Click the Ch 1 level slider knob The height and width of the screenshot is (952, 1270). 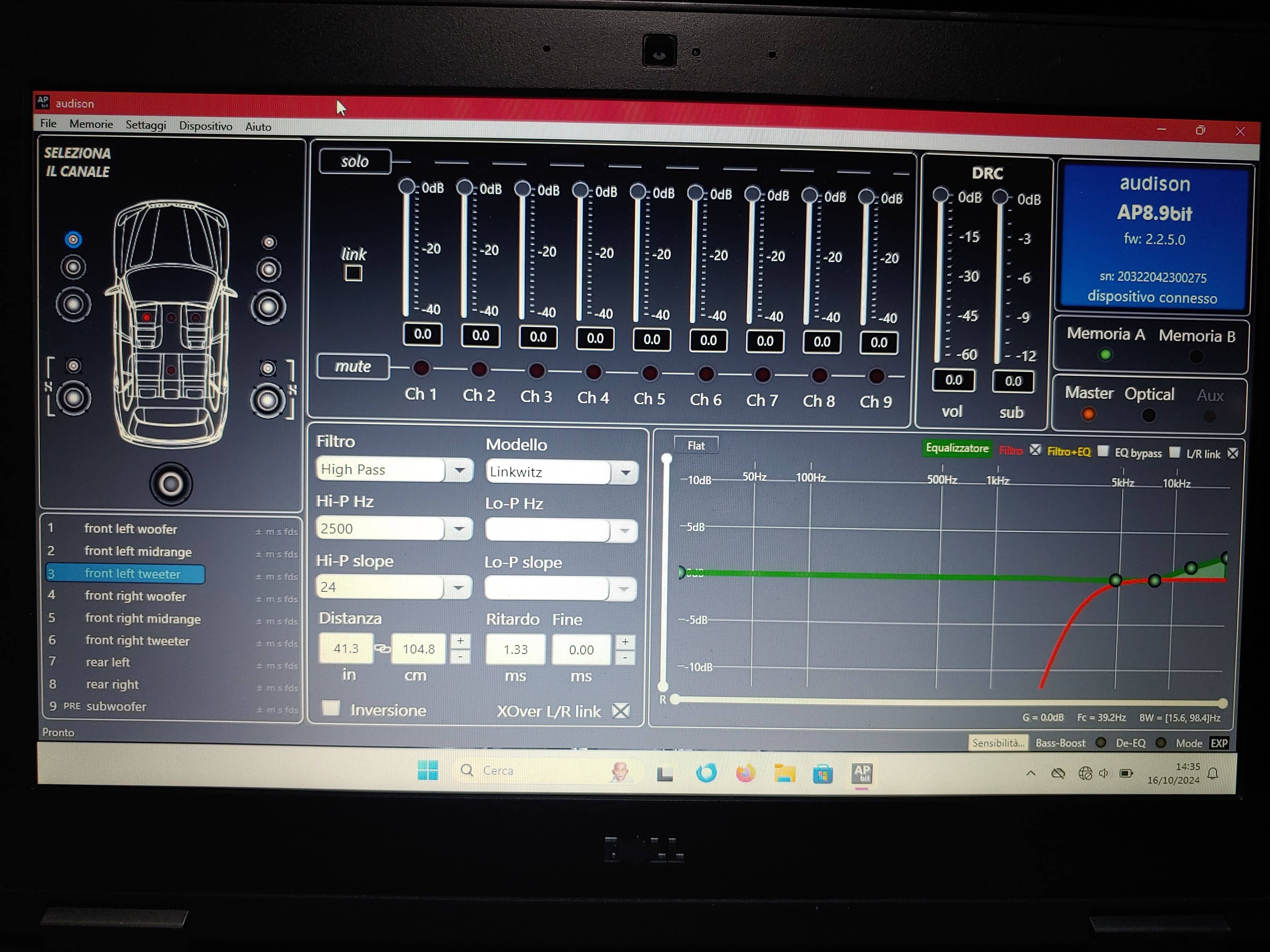(407, 186)
